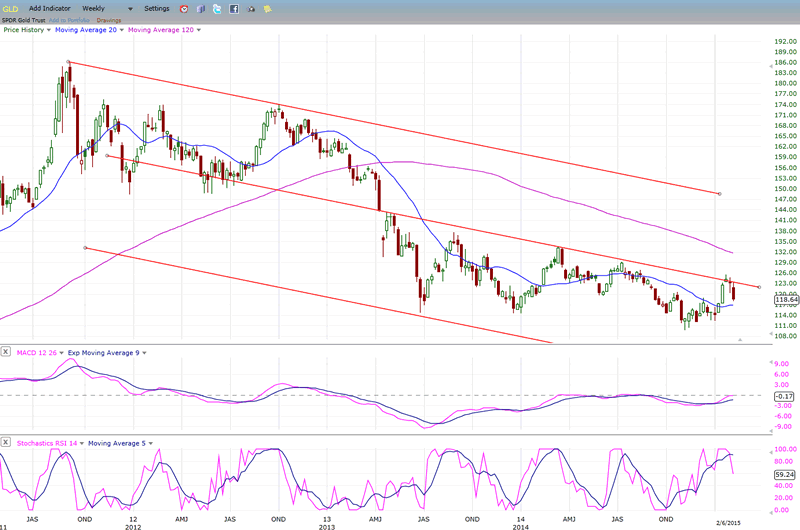
Task: Expand Moving Average 120 options
Action: point(199,30)
